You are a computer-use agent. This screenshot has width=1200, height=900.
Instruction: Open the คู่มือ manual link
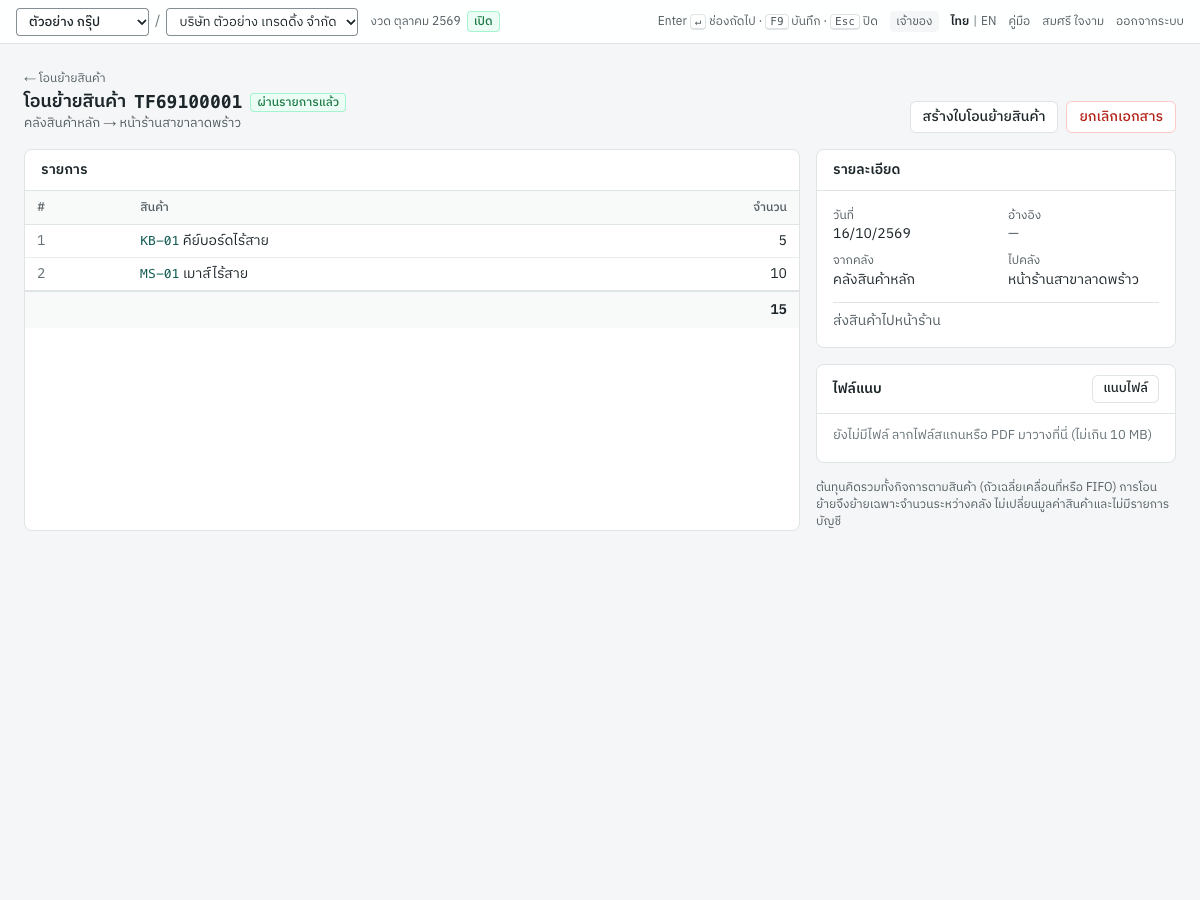coord(1019,21)
